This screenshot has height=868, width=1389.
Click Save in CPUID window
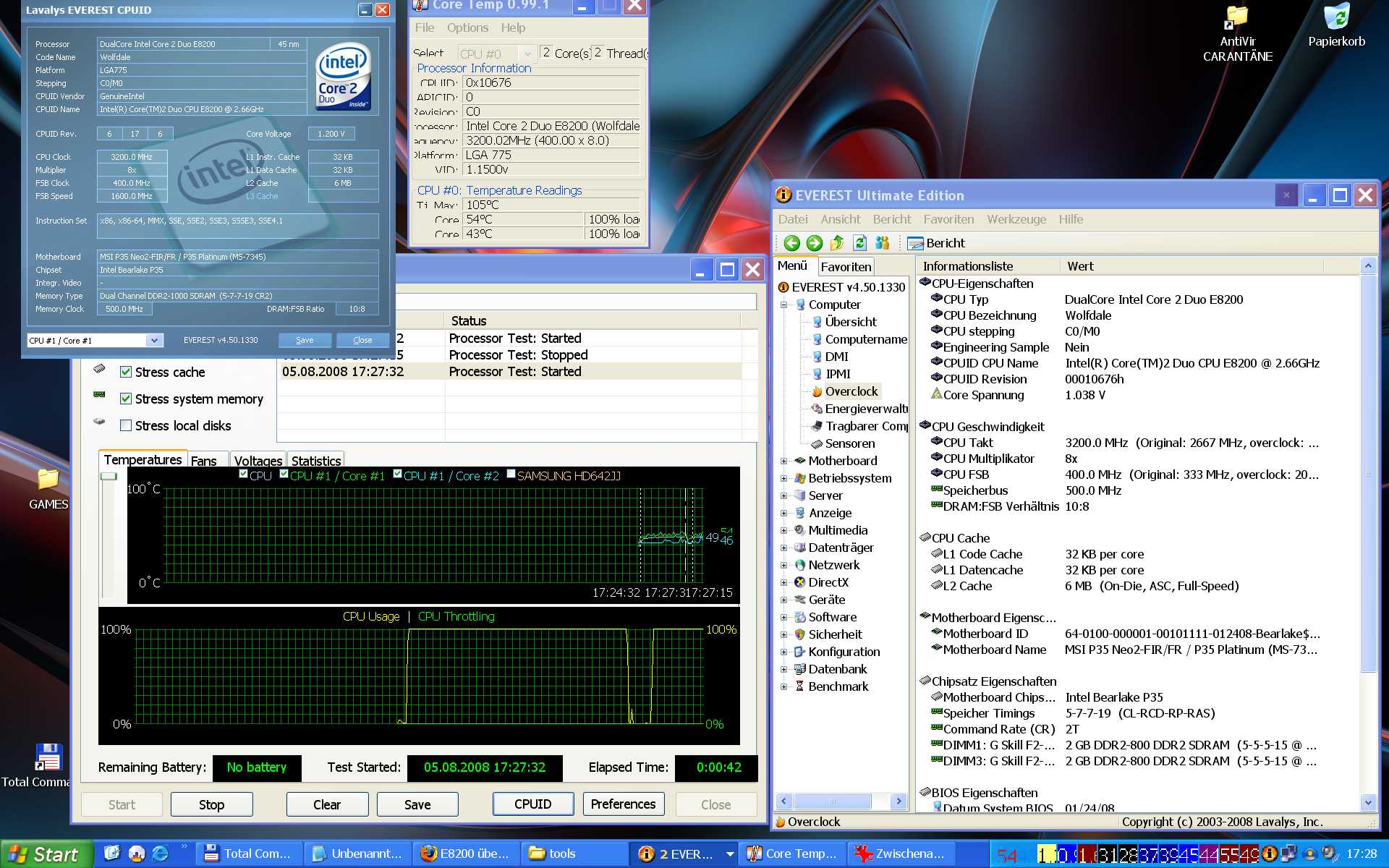pos(305,340)
